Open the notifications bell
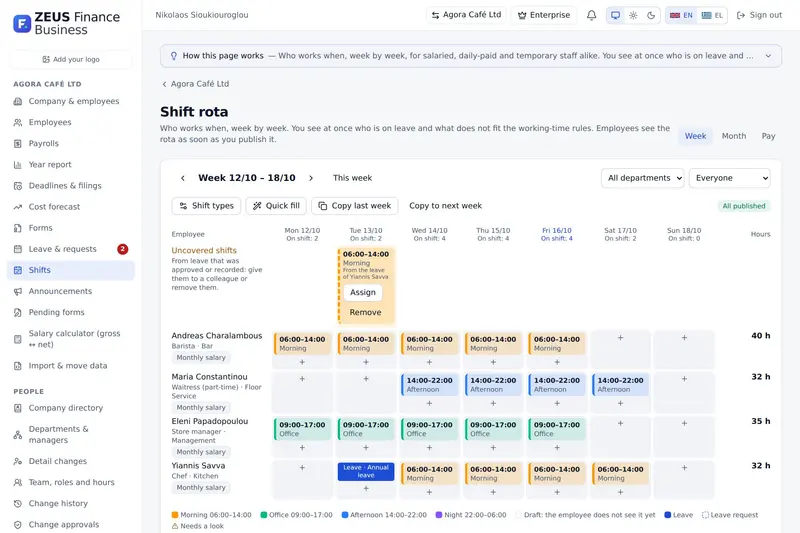 click(x=591, y=15)
